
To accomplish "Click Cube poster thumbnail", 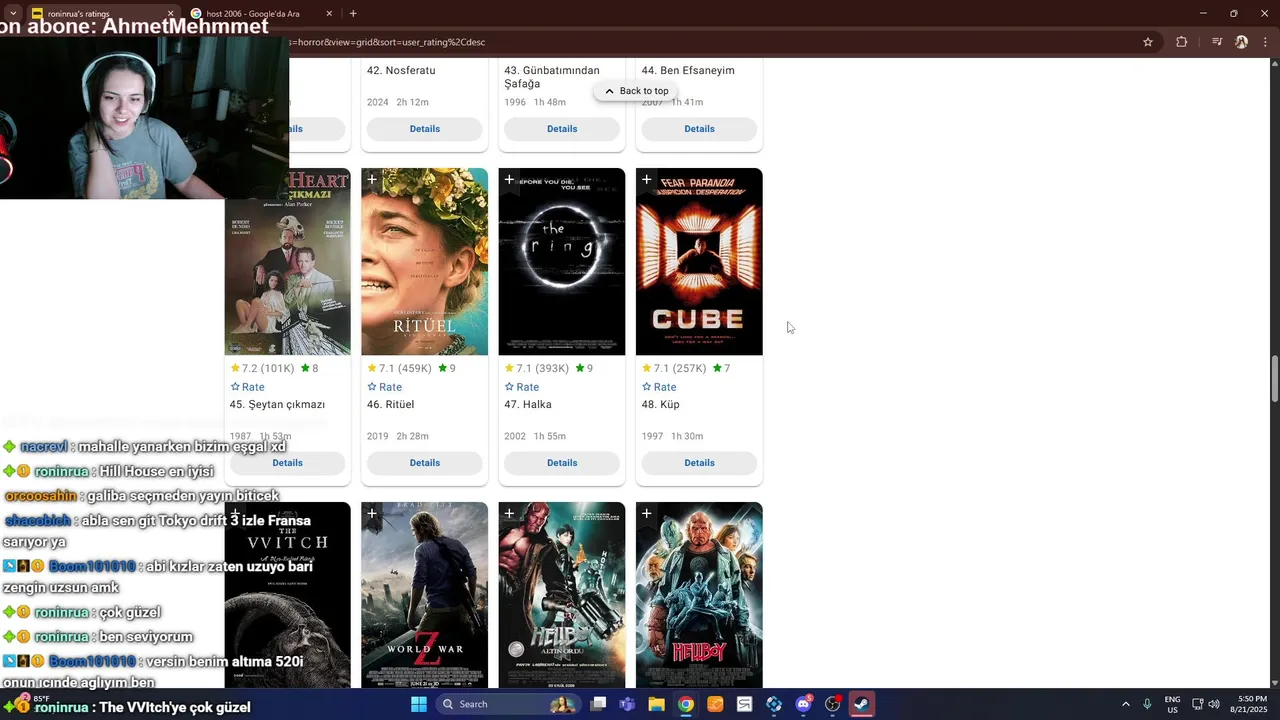I will [699, 262].
